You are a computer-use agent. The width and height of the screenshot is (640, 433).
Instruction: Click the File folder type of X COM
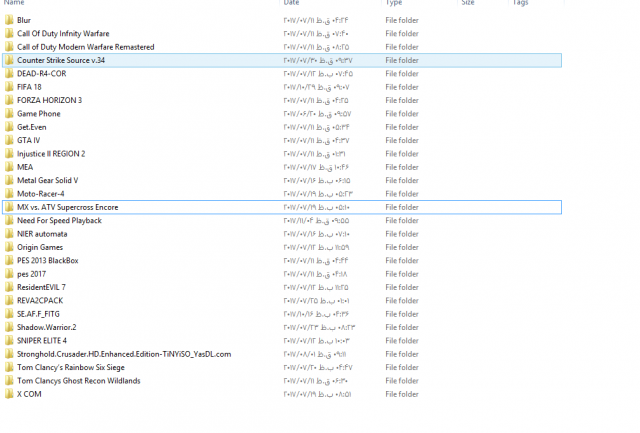(x=402, y=394)
